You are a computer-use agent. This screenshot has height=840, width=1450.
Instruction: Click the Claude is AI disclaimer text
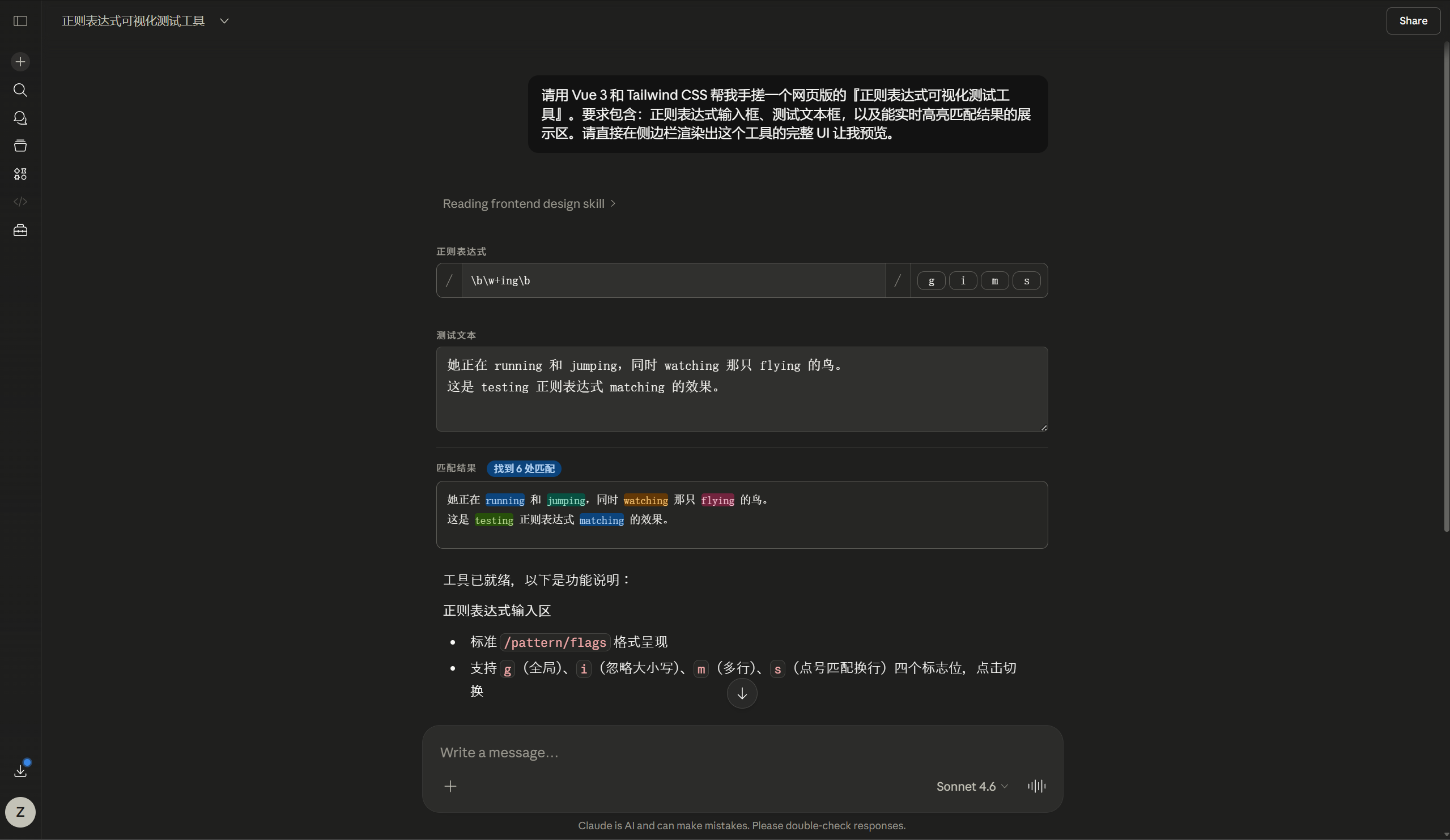point(742,826)
